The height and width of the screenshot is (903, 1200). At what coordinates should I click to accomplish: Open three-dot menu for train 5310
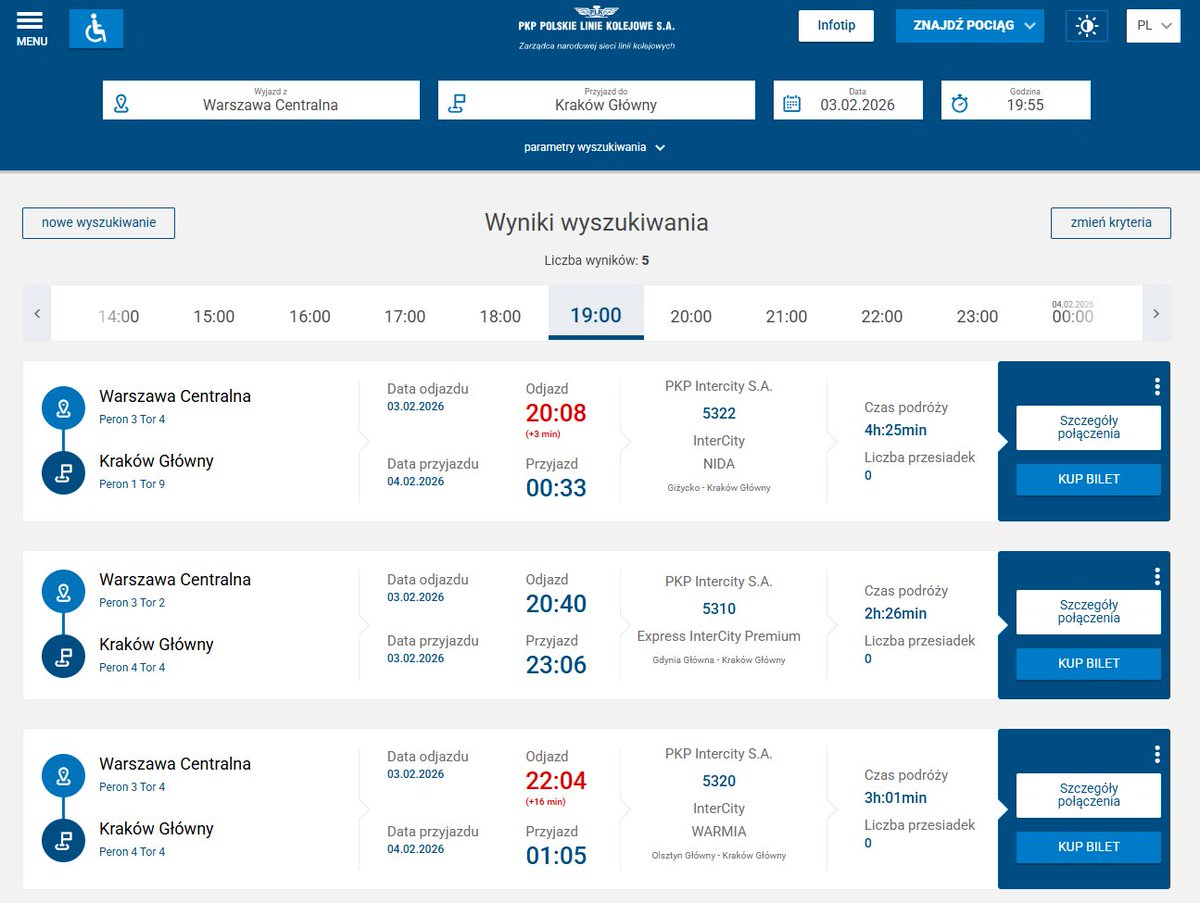(x=1157, y=577)
